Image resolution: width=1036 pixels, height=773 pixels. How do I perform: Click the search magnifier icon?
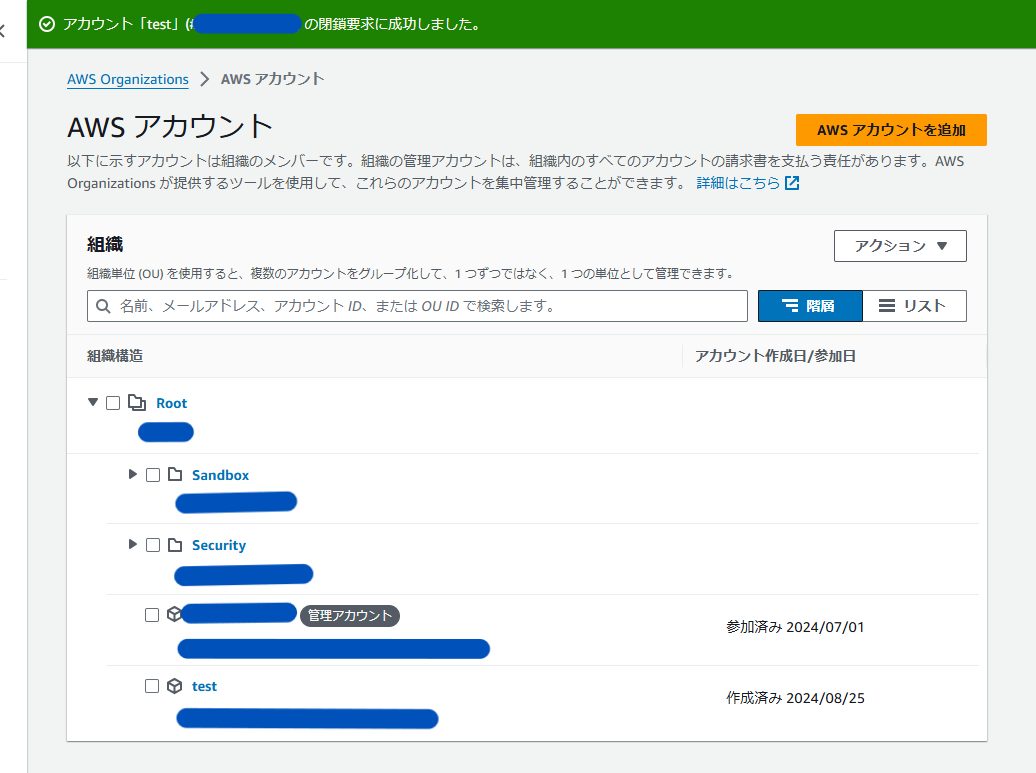pyautogui.click(x=103, y=306)
